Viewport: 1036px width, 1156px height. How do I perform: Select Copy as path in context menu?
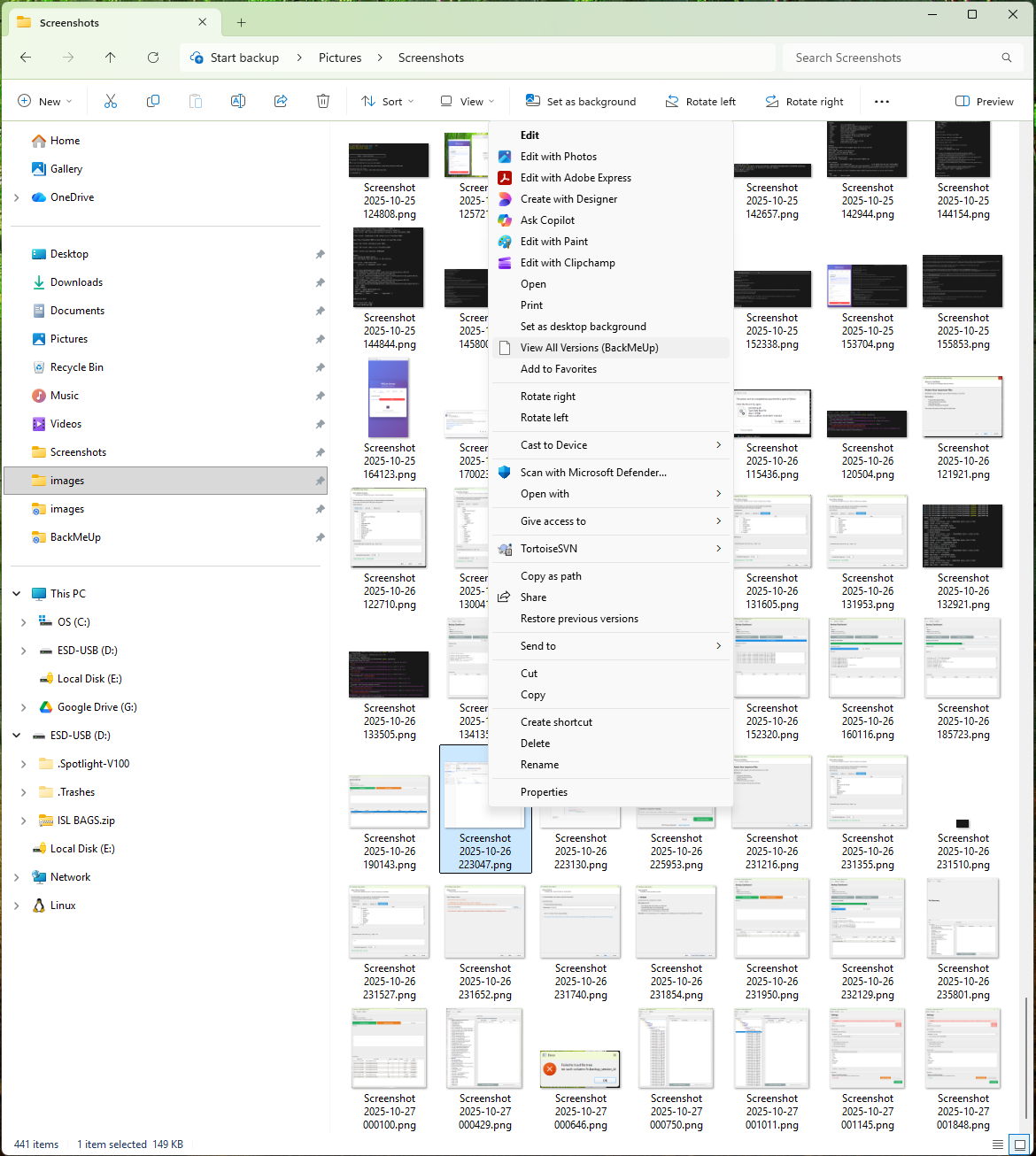coord(551,575)
